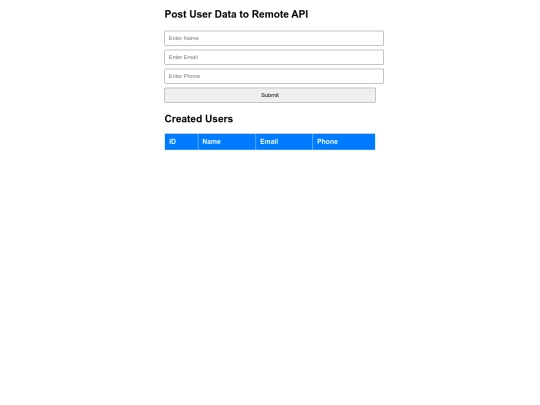Submit the user data form
540x405 pixels.
coord(270,95)
